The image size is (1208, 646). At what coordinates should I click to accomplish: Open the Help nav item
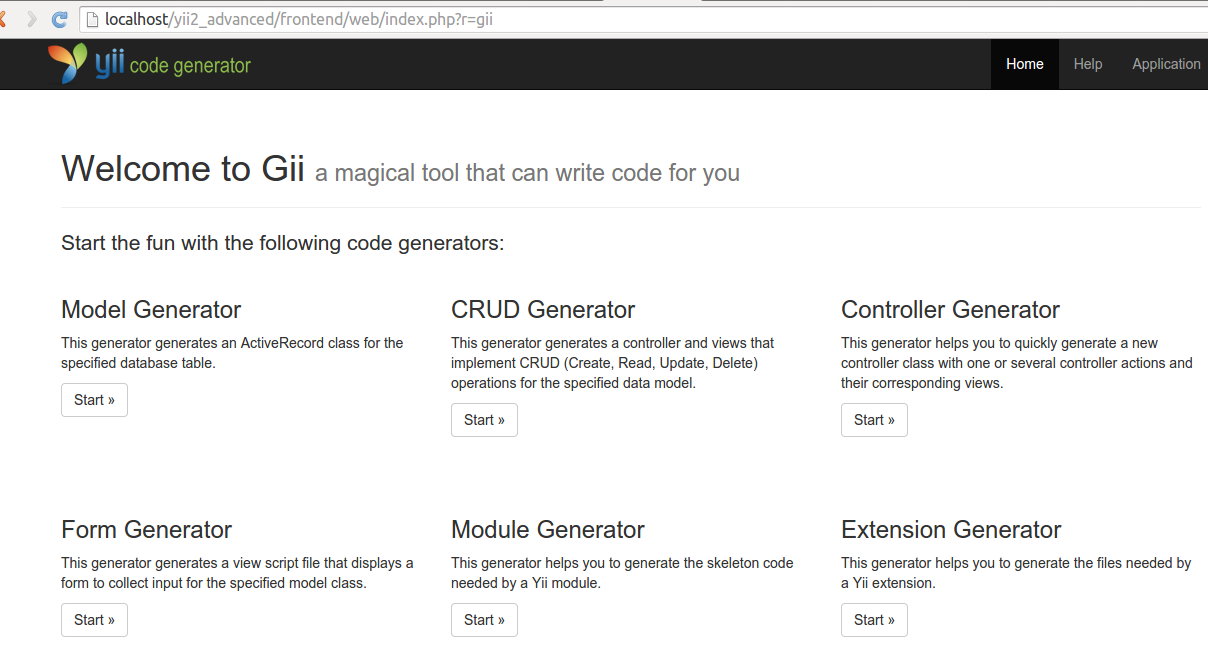1088,64
